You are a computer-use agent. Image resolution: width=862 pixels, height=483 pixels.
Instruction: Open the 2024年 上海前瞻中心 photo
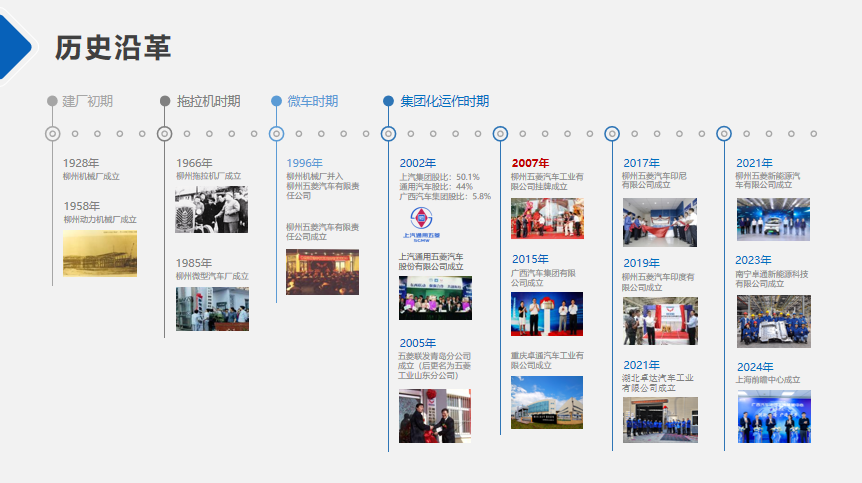coord(773,416)
